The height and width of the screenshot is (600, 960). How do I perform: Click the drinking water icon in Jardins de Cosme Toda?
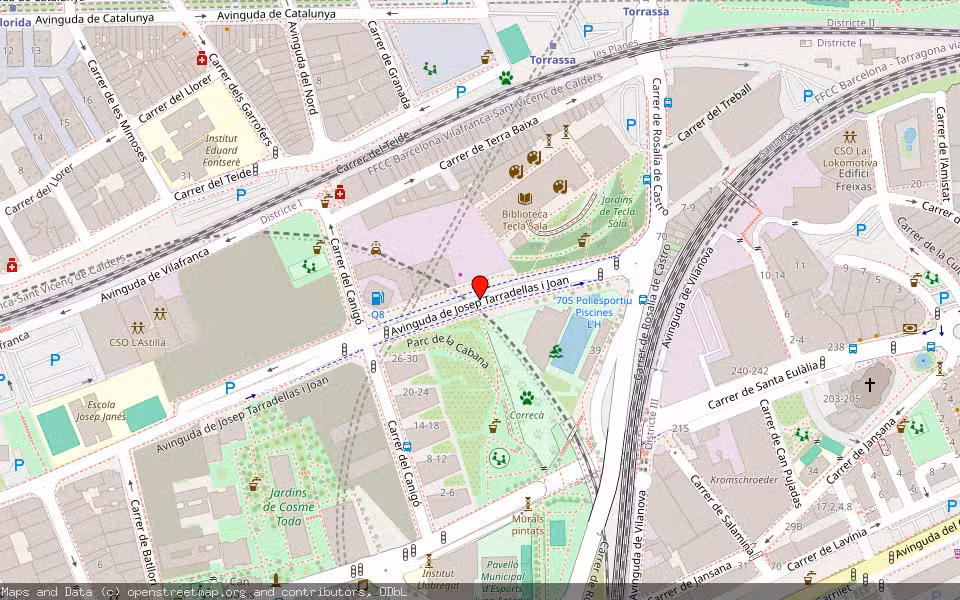click(255, 484)
